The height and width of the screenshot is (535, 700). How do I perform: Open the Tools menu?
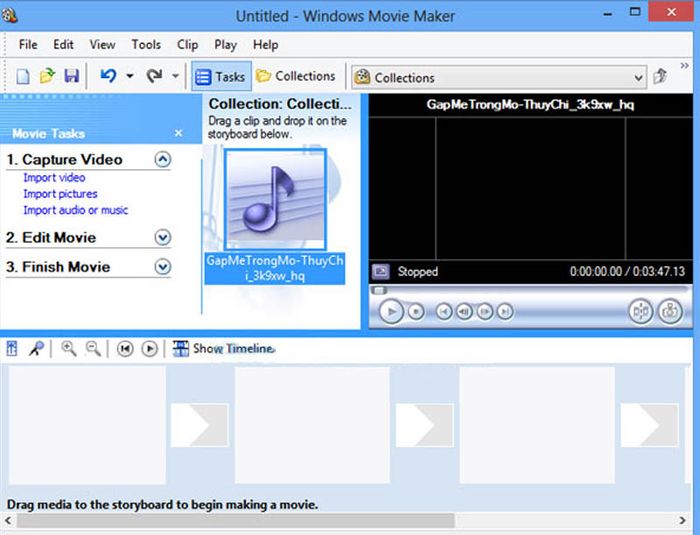(146, 45)
